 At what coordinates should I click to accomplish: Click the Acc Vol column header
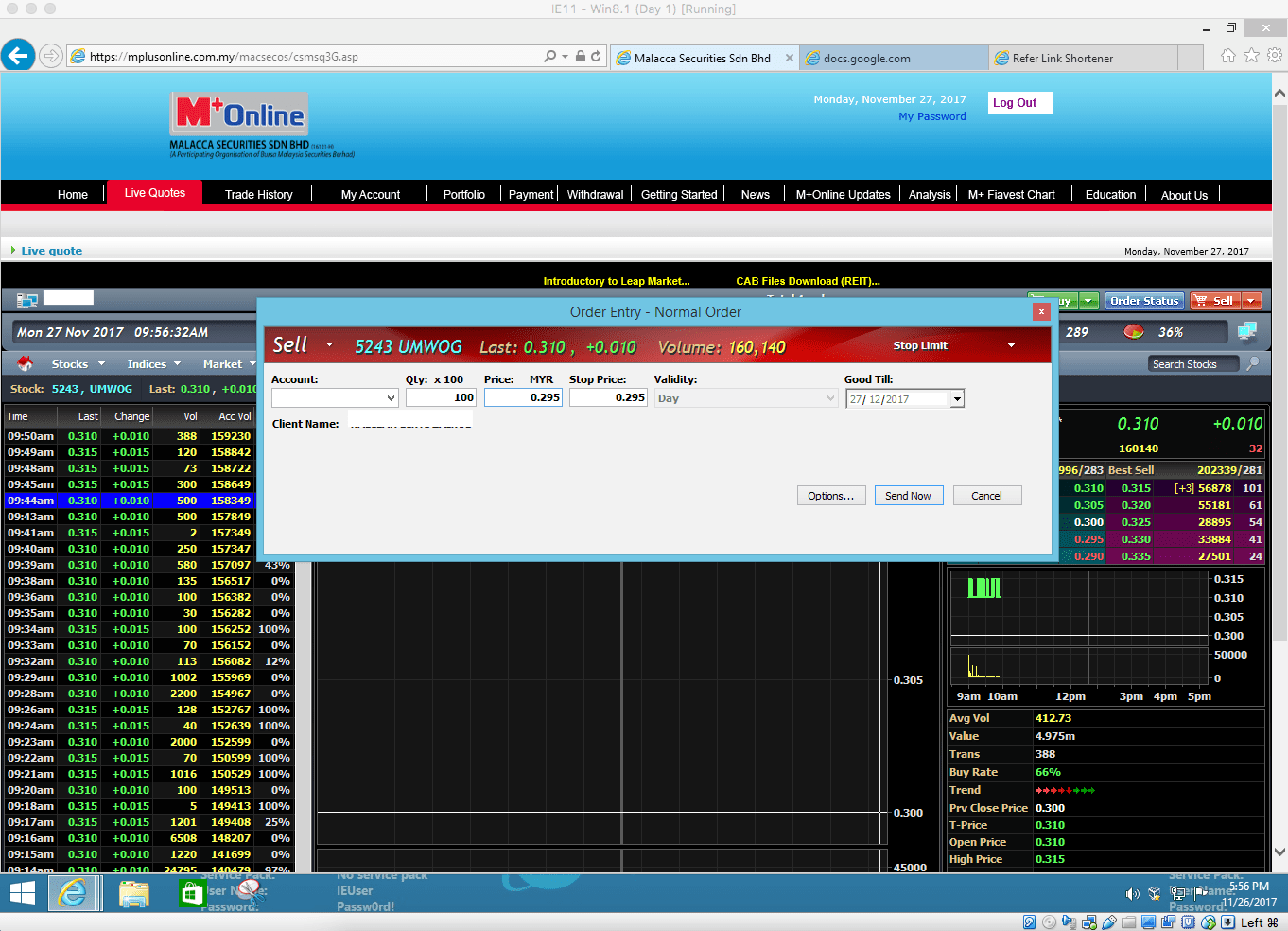point(235,416)
